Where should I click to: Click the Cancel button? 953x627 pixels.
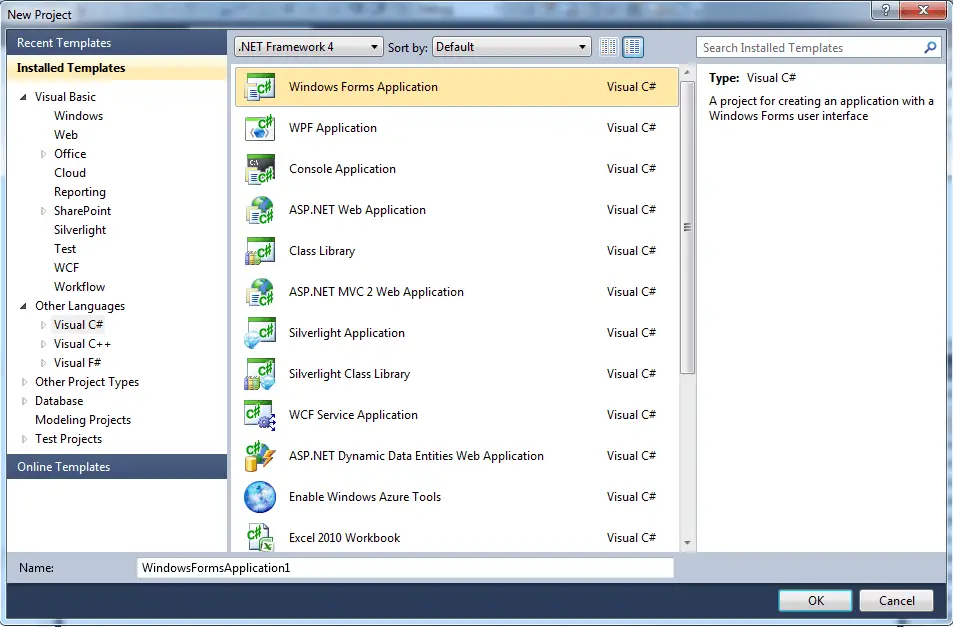click(x=896, y=601)
